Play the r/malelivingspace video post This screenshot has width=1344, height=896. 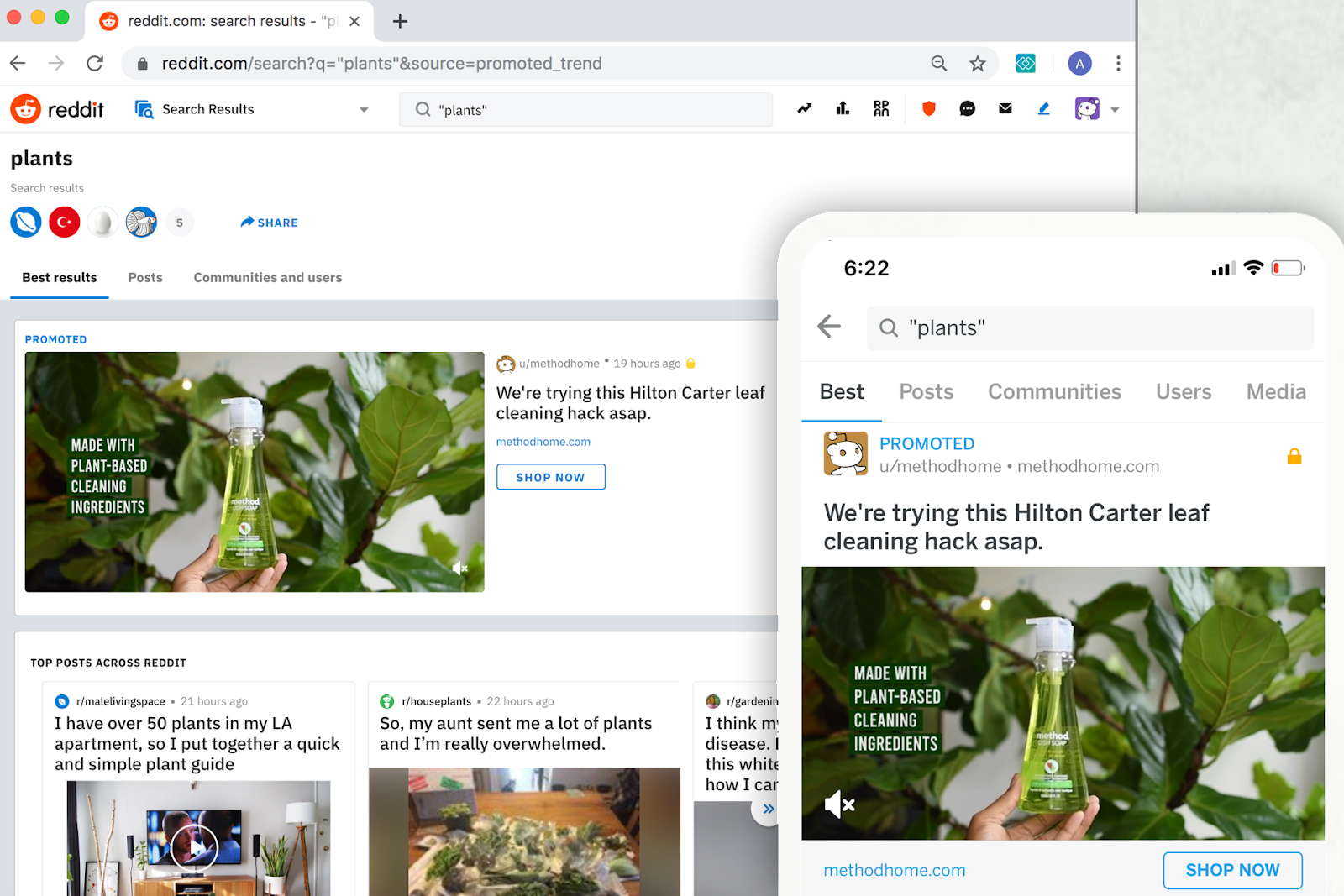[x=194, y=847]
